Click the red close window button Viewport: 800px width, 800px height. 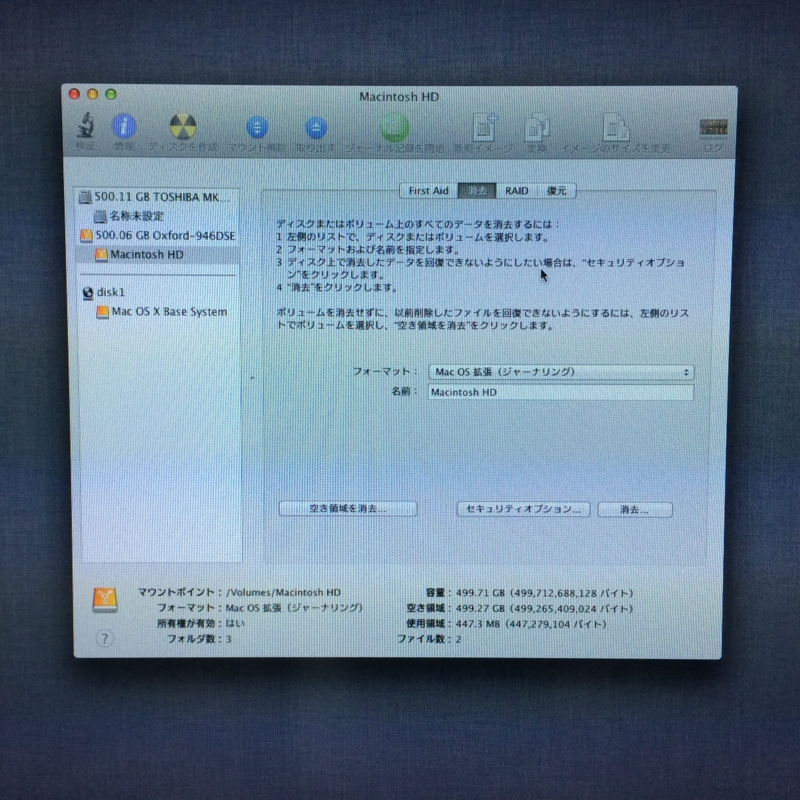[74, 94]
